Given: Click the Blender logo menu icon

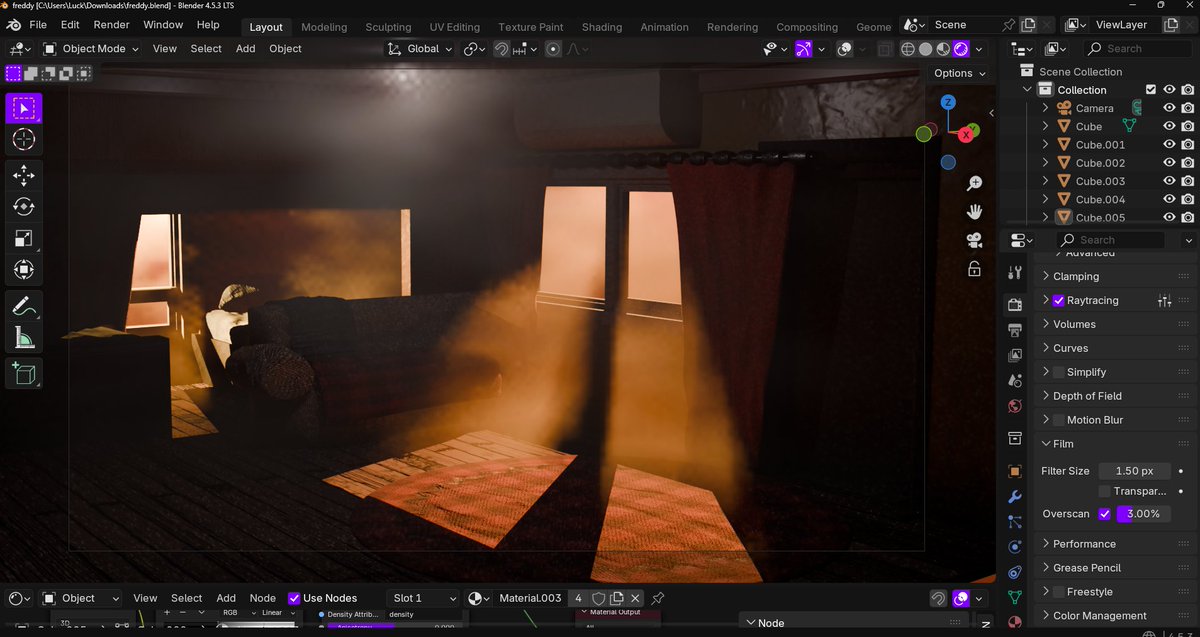Looking at the screenshot, I should click(x=13, y=25).
